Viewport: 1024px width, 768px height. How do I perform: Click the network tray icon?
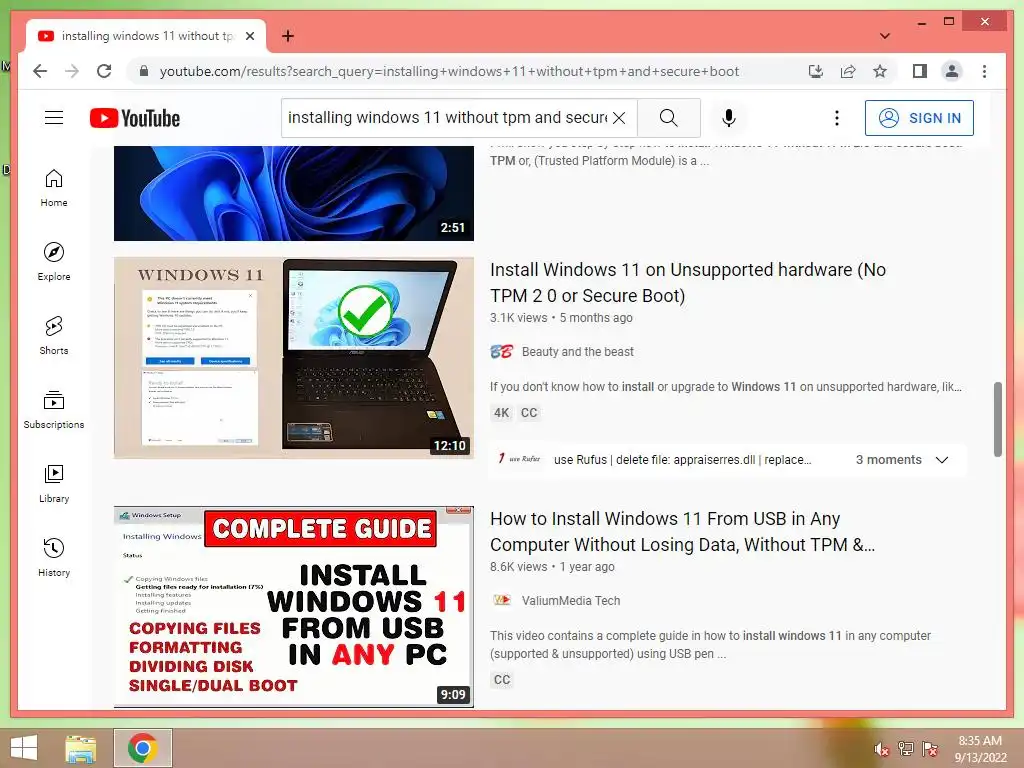tap(906, 749)
